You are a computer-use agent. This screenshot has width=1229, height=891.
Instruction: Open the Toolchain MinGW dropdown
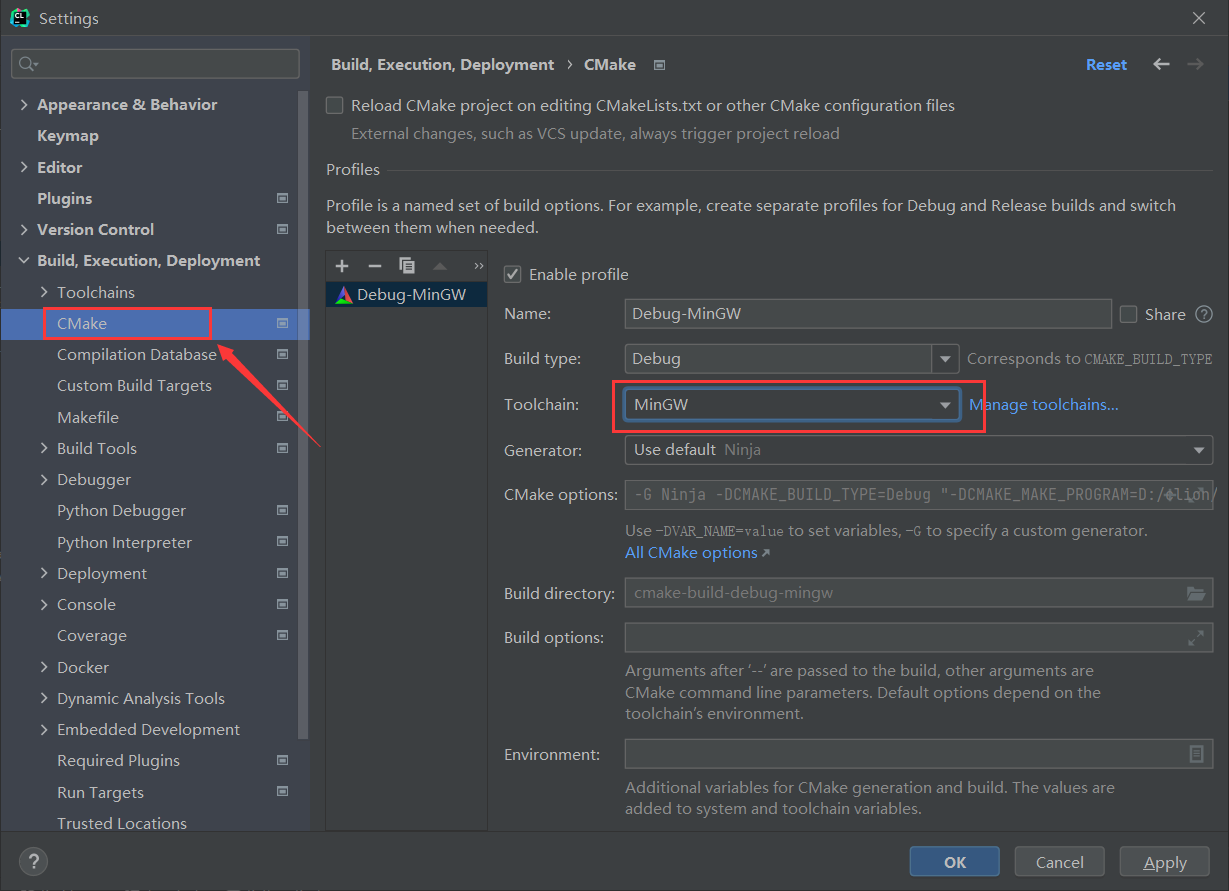coord(792,404)
